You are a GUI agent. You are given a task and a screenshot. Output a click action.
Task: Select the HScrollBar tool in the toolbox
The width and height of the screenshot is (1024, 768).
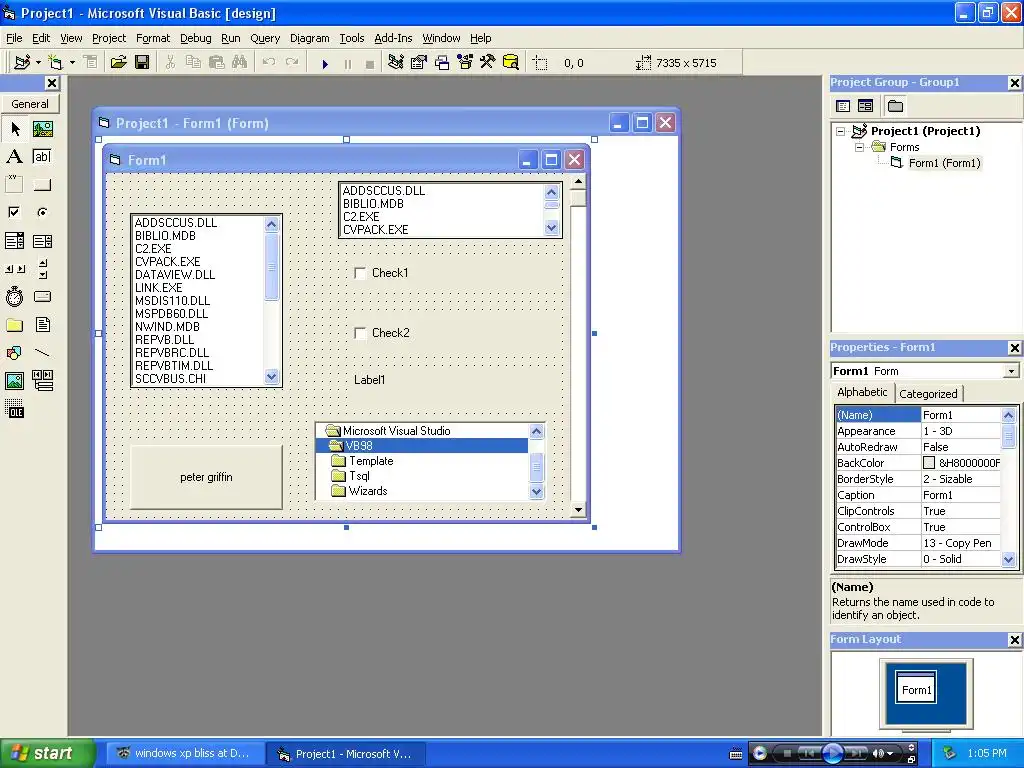click(x=15, y=268)
